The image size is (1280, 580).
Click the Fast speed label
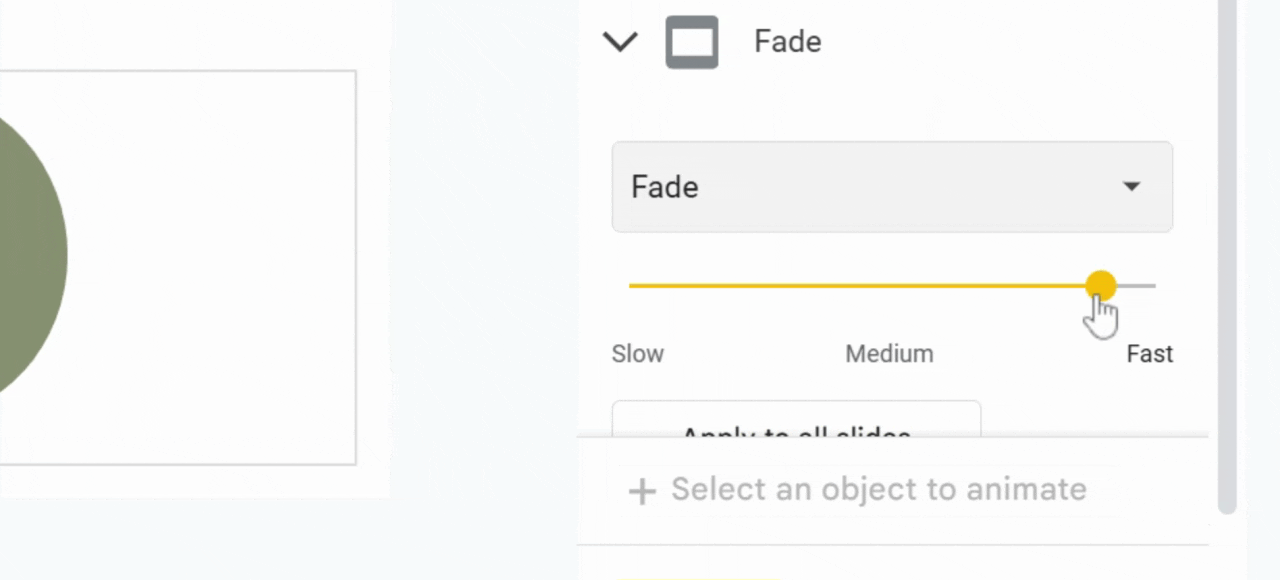click(1149, 353)
